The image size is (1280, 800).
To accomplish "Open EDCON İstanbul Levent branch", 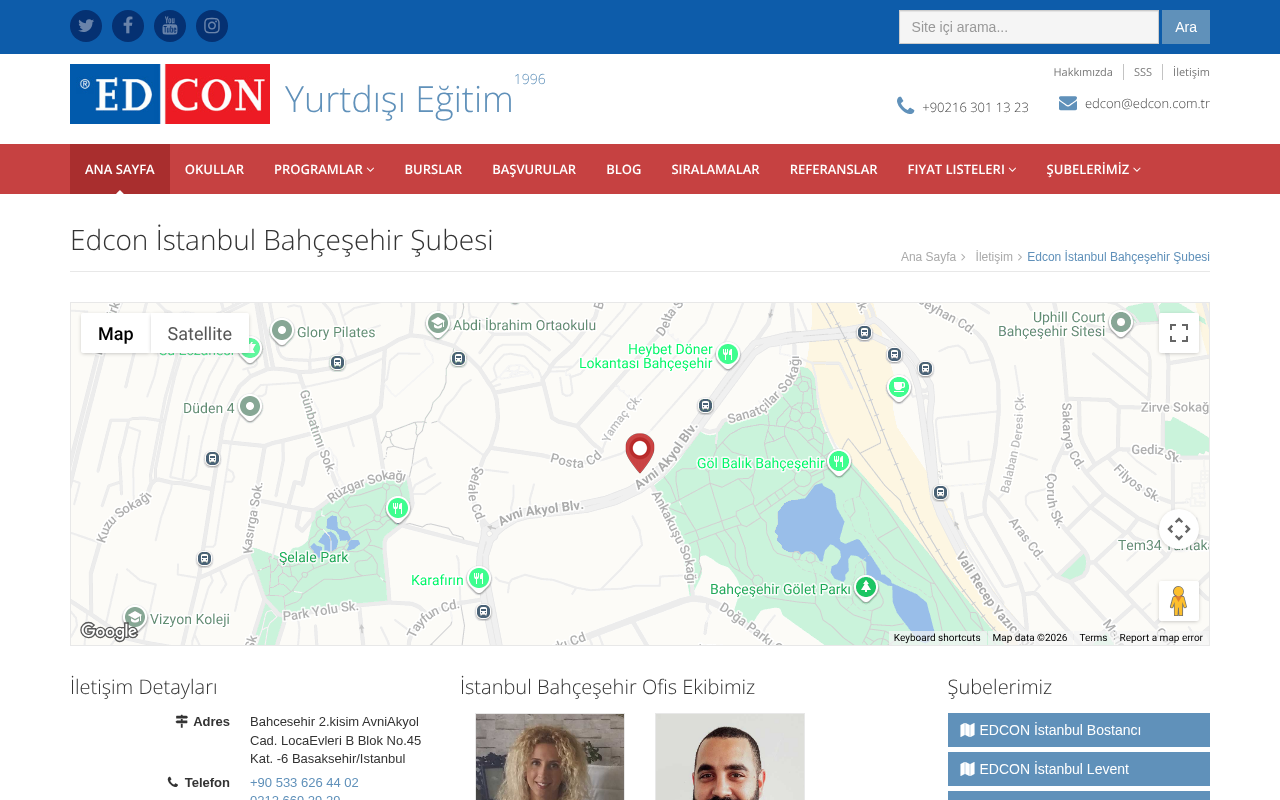I will [x=1079, y=769].
